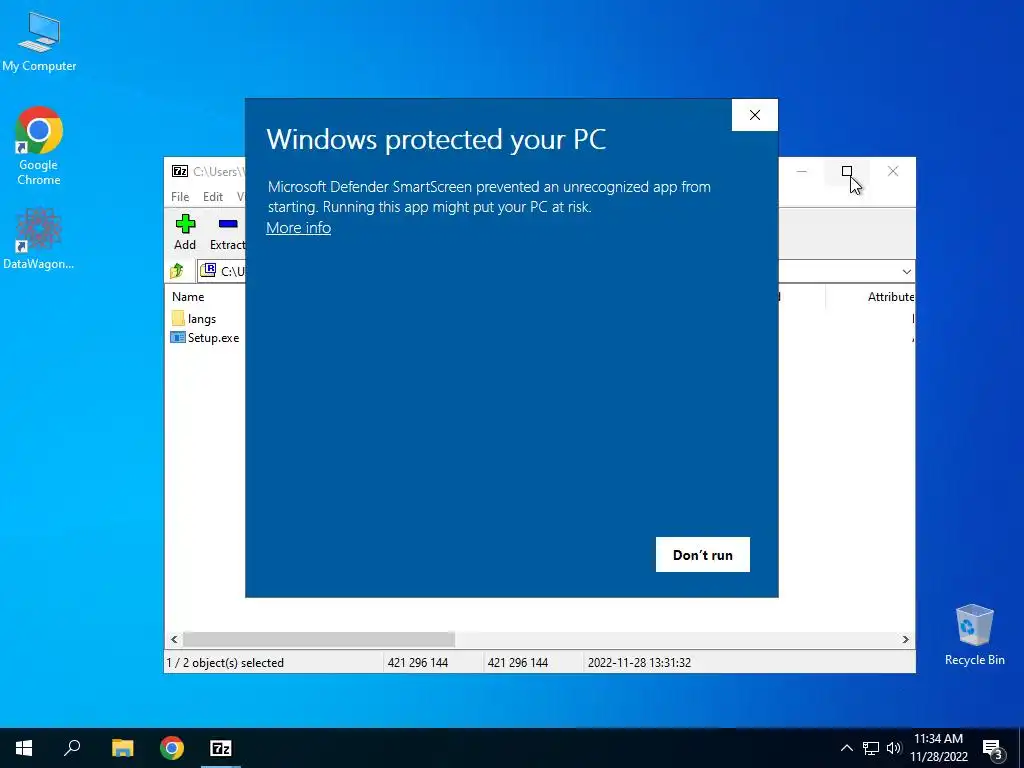Image resolution: width=1024 pixels, height=768 pixels.
Task: Open the Edit menu in 7-Zip
Action: (x=213, y=197)
